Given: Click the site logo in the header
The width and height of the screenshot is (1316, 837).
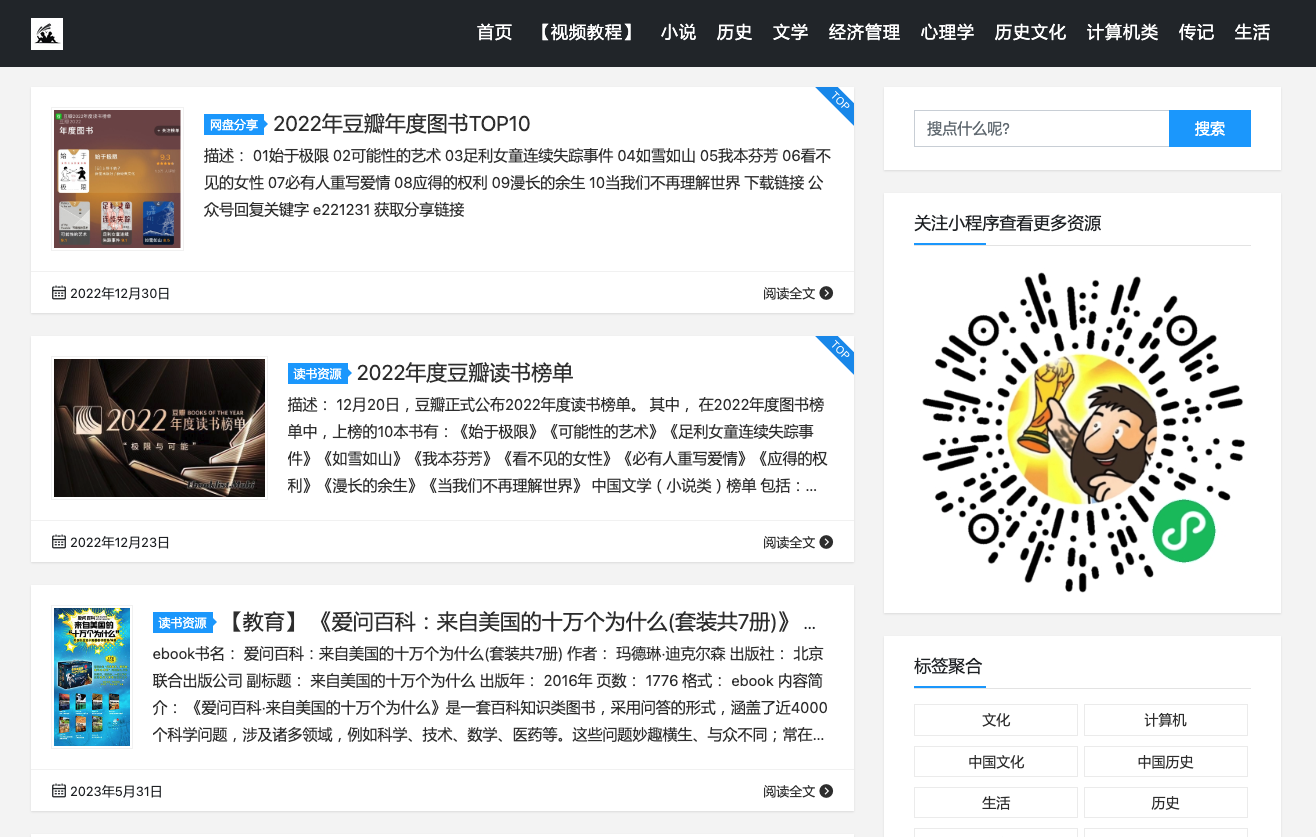Looking at the screenshot, I should 47,34.
